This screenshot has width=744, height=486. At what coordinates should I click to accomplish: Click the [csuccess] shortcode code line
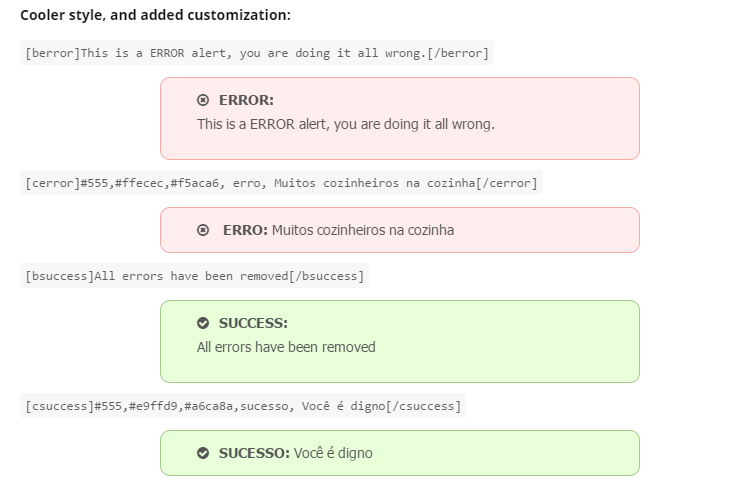[242, 406]
